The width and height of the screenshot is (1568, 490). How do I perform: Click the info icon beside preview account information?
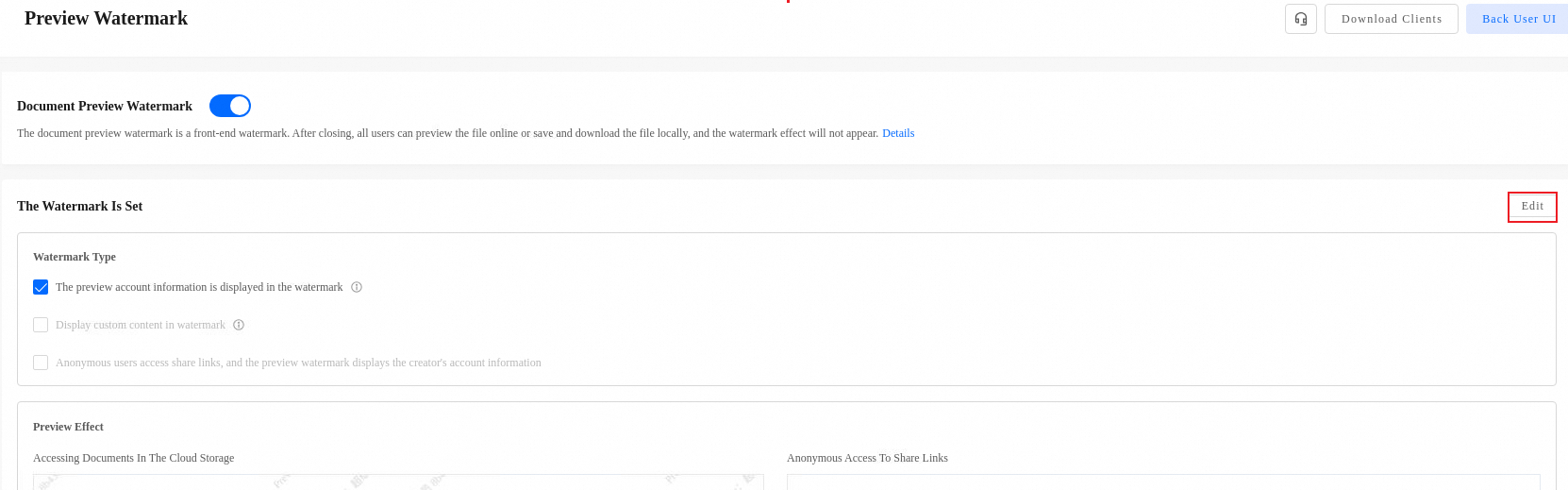tap(357, 287)
